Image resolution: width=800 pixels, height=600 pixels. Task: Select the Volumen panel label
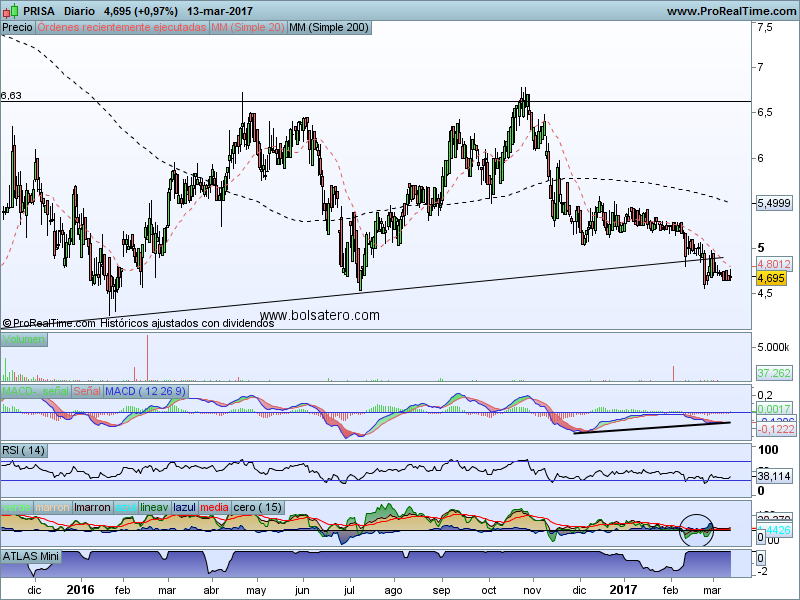pos(24,341)
